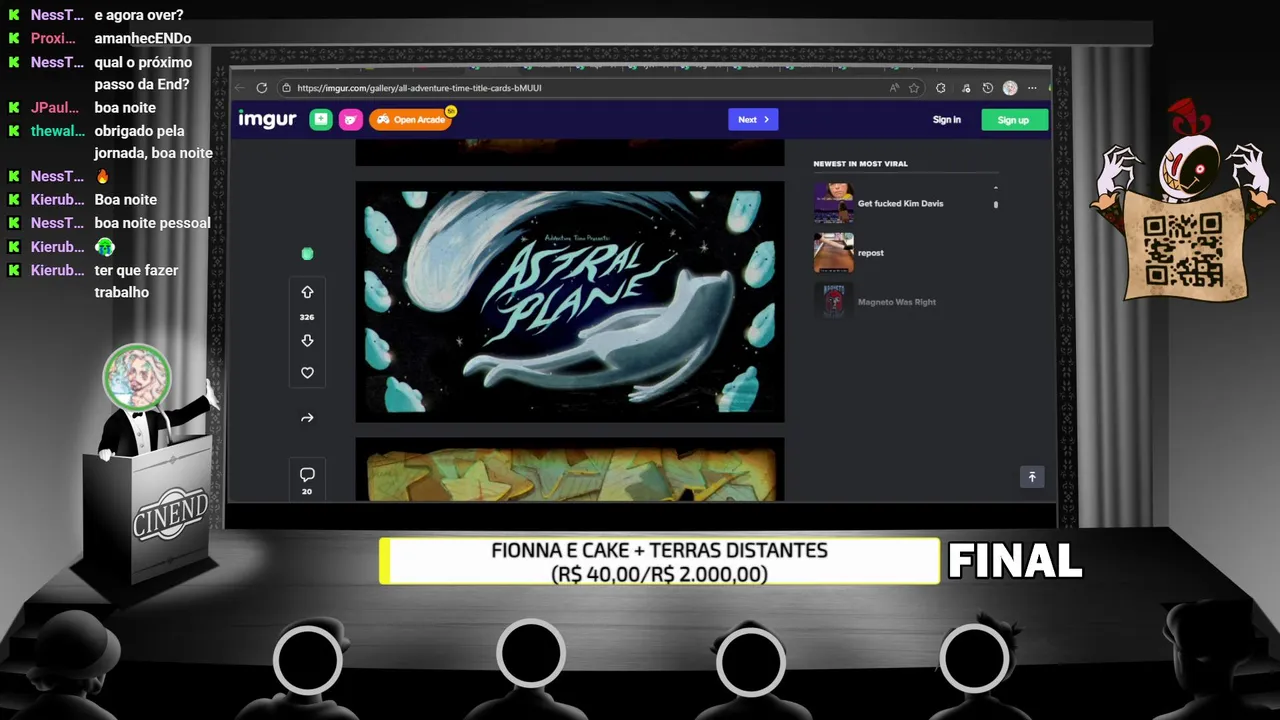Toggle read aloud icon in address bar
Image resolution: width=1280 pixels, height=720 pixels.
point(893,88)
